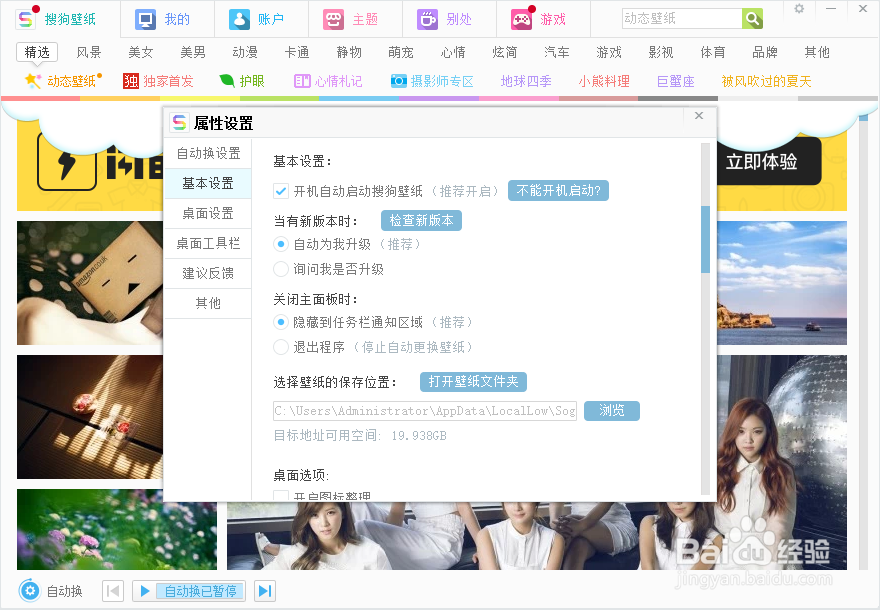Image resolution: width=880 pixels, height=610 pixels.
Task: Click the 独家首发 red icon
Action: coord(131,81)
